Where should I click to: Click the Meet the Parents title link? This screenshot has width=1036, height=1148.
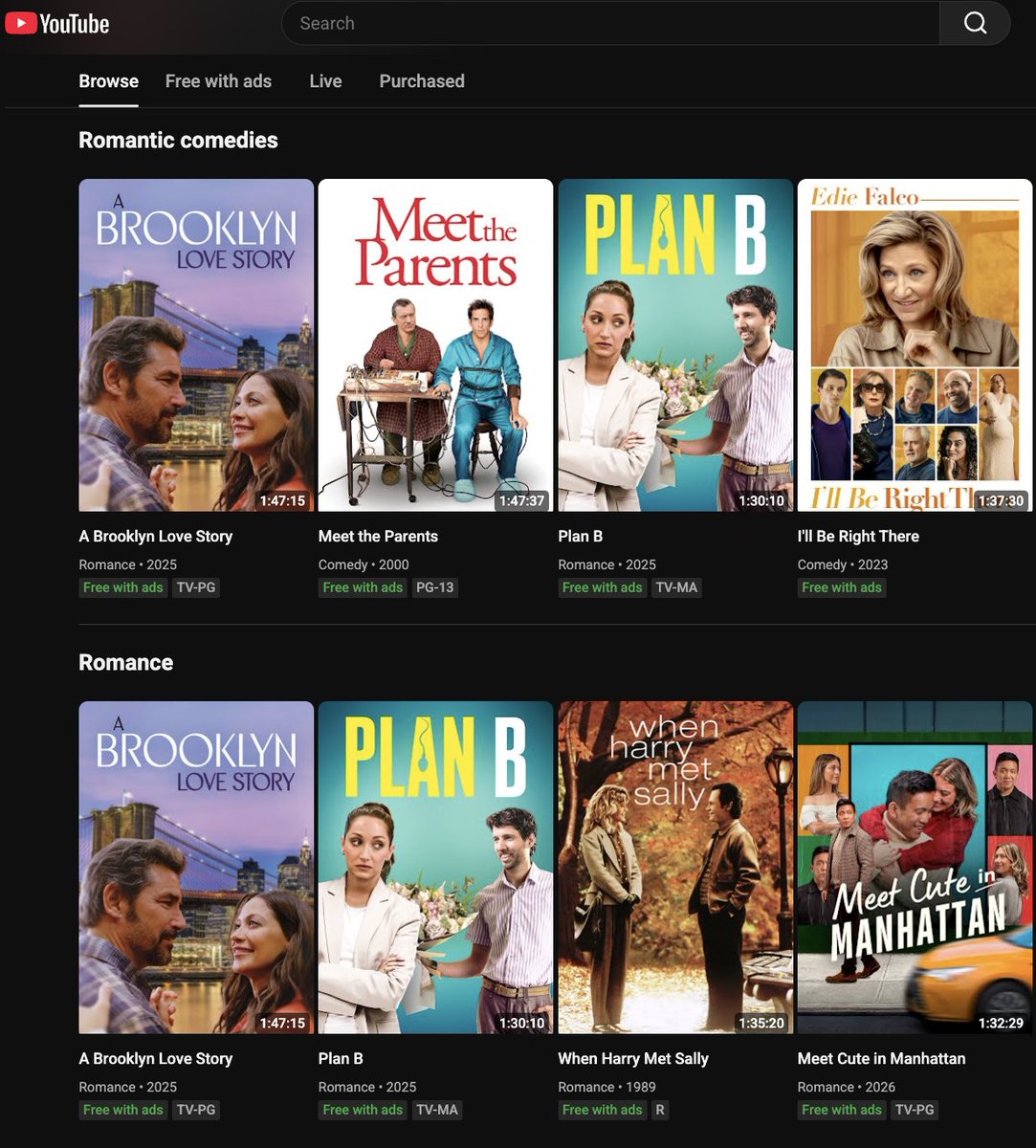(378, 536)
